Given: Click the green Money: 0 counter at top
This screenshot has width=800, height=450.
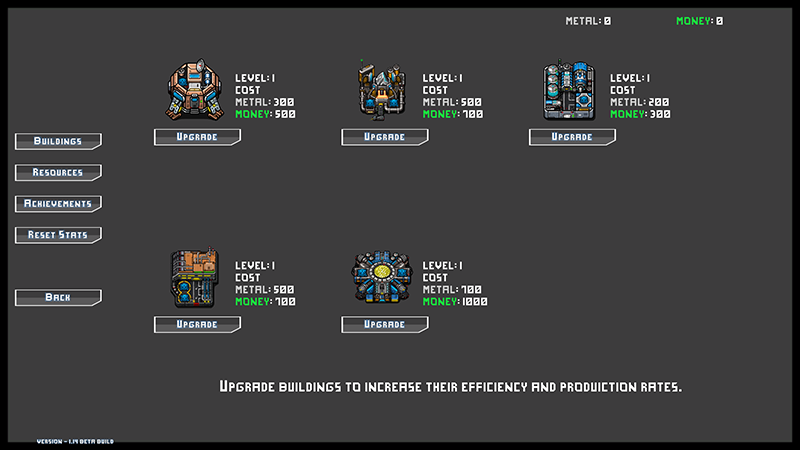Looking at the screenshot, I should (699, 21).
